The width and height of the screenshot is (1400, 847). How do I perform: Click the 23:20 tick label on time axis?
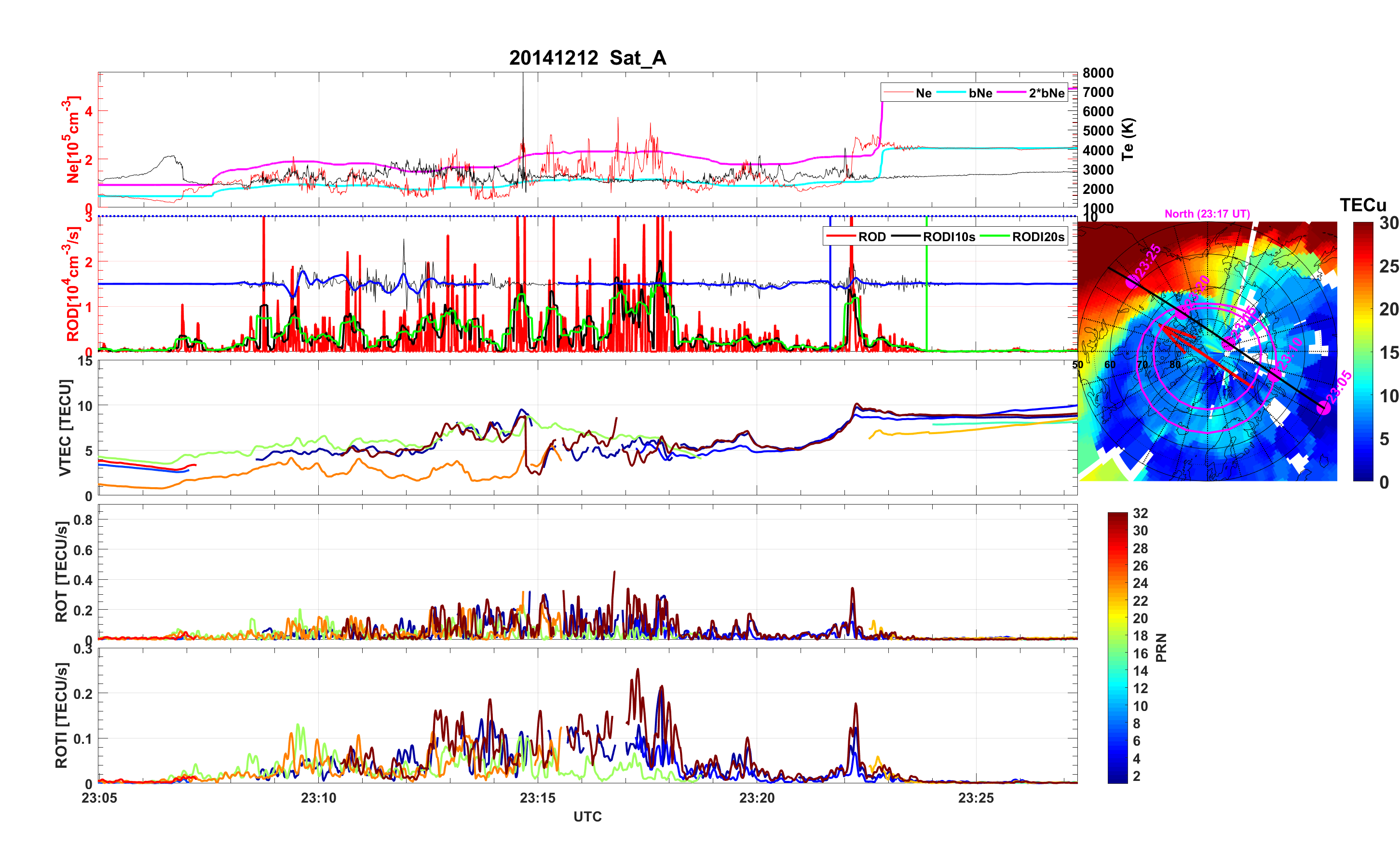[x=756, y=798]
